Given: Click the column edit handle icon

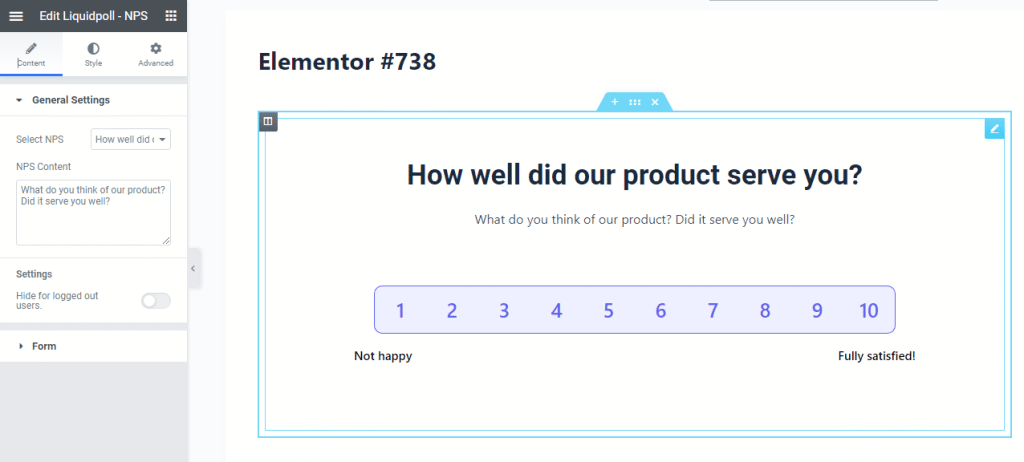Looking at the screenshot, I should [x=268, y=122].
